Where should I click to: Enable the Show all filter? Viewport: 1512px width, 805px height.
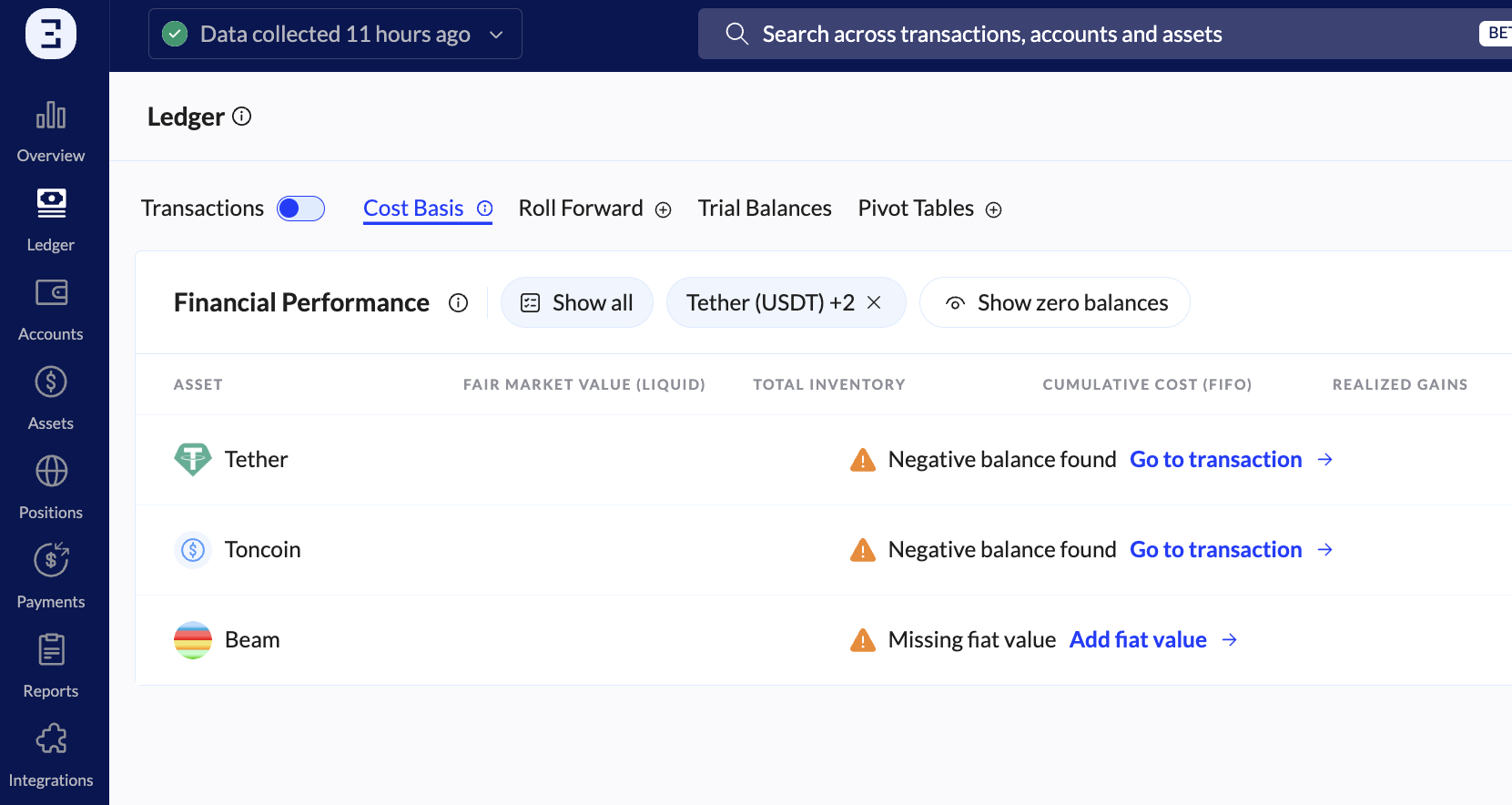tap(577, 303)
